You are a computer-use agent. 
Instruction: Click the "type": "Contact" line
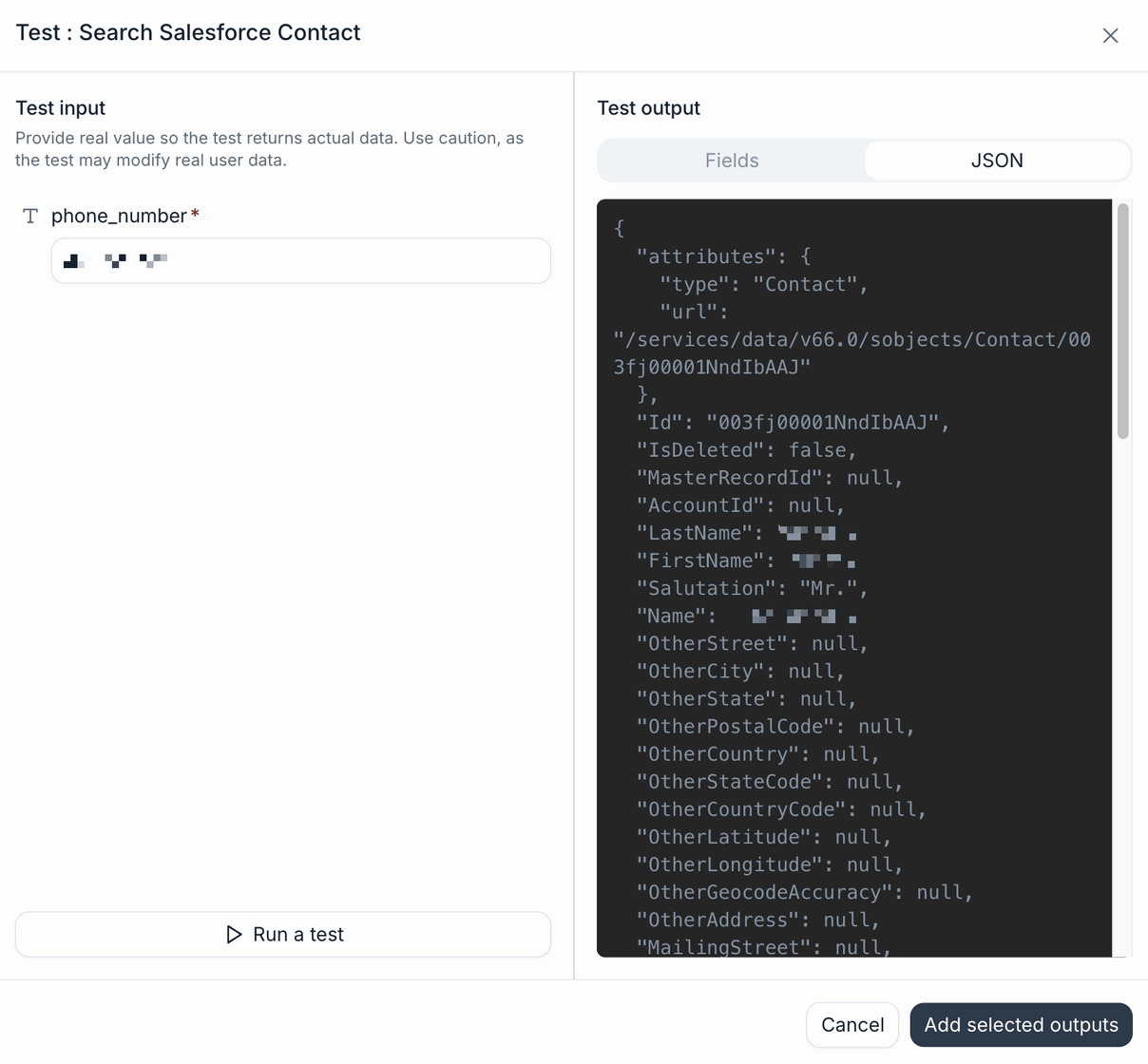tap(763, 284)
